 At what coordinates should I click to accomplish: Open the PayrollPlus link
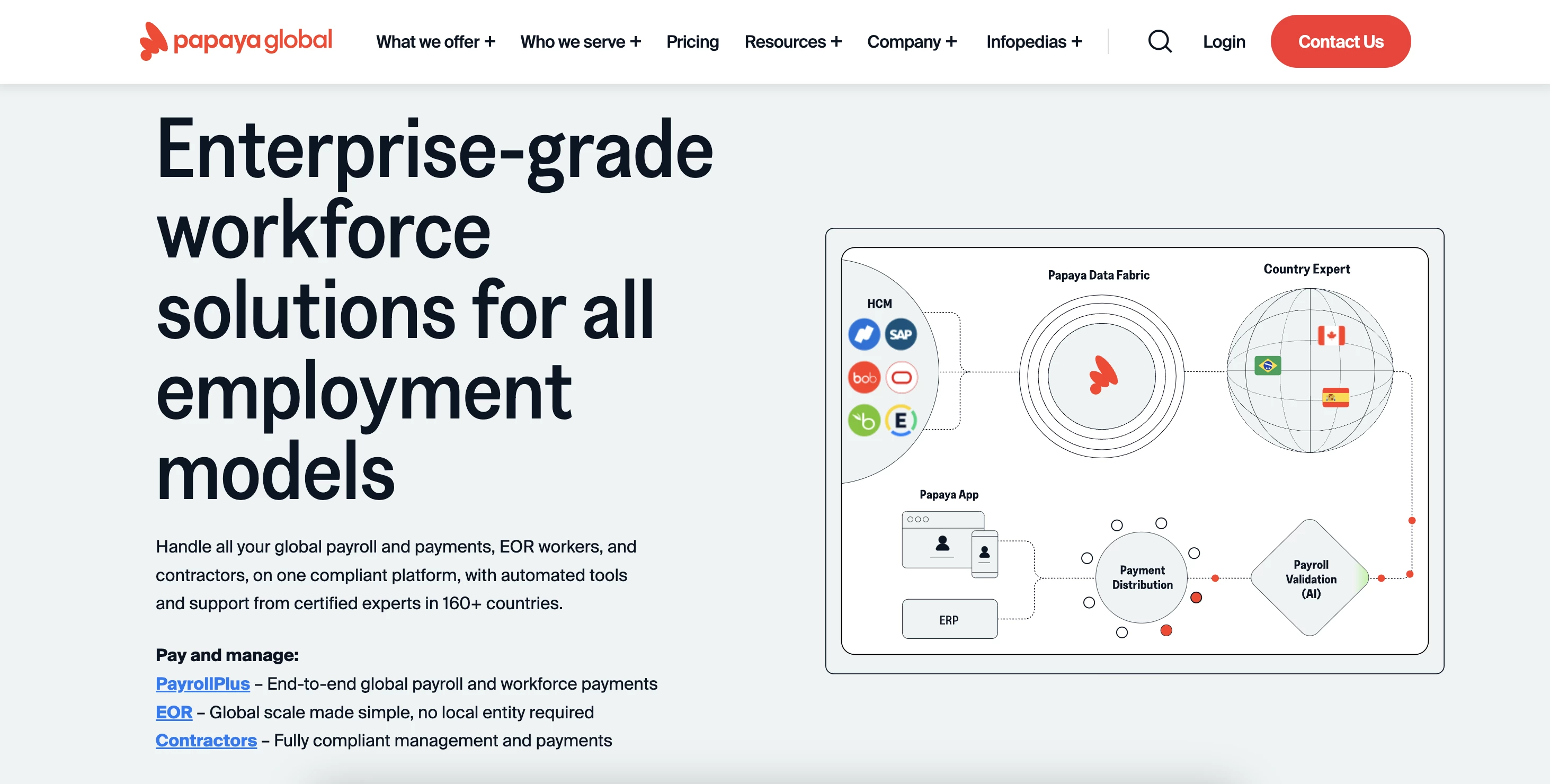point(203,683)
